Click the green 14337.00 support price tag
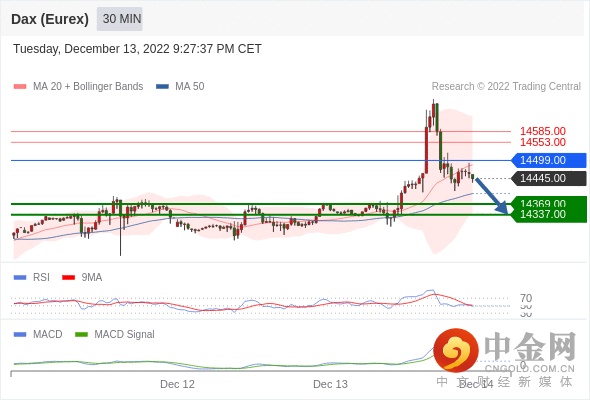 tap(549, 215)
